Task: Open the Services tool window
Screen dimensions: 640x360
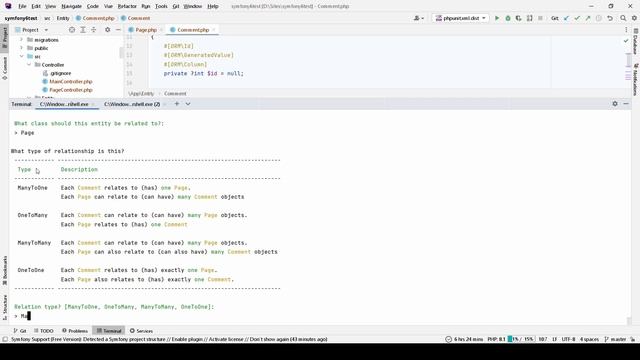Action: [141, 331]
